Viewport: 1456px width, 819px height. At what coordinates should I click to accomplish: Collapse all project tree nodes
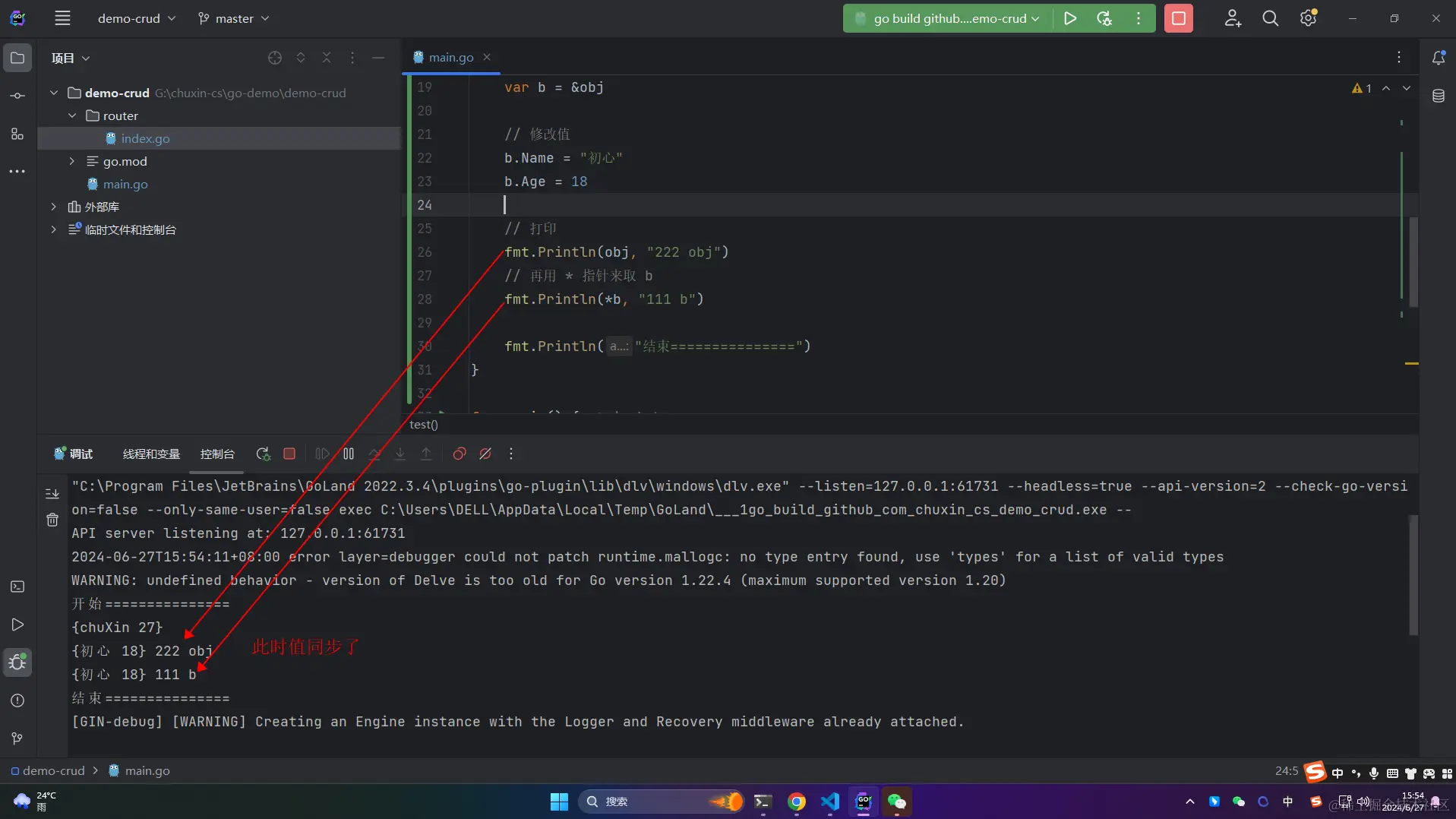click(327, 58)
